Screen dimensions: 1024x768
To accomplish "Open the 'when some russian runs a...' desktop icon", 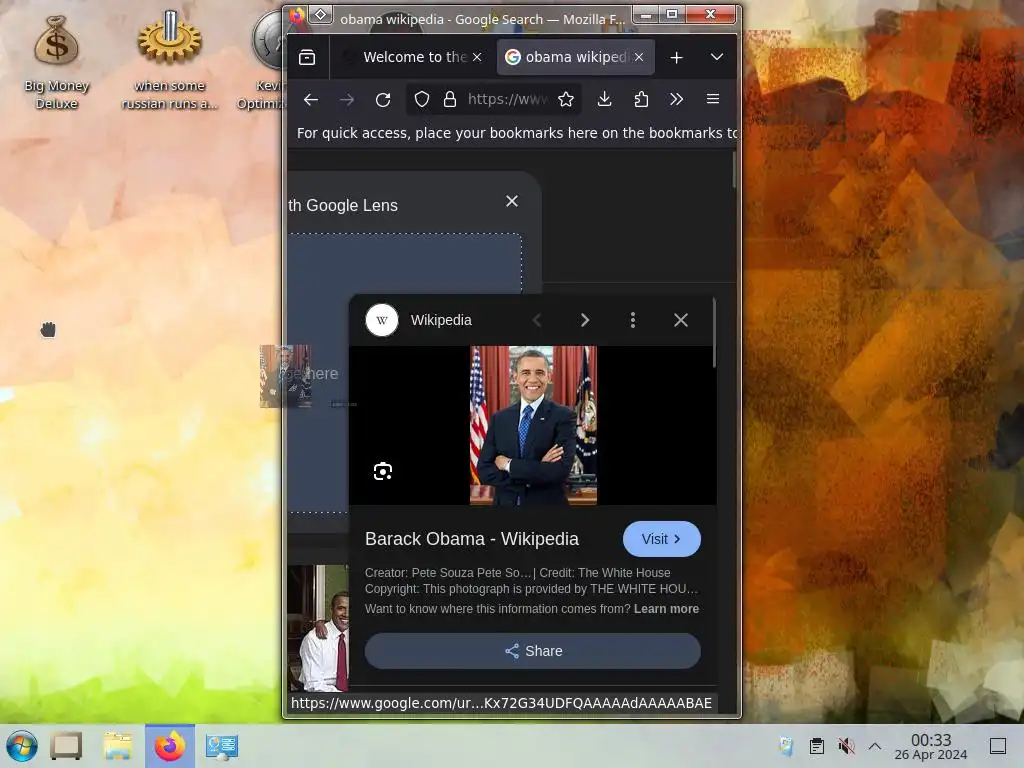I will 169,60.
